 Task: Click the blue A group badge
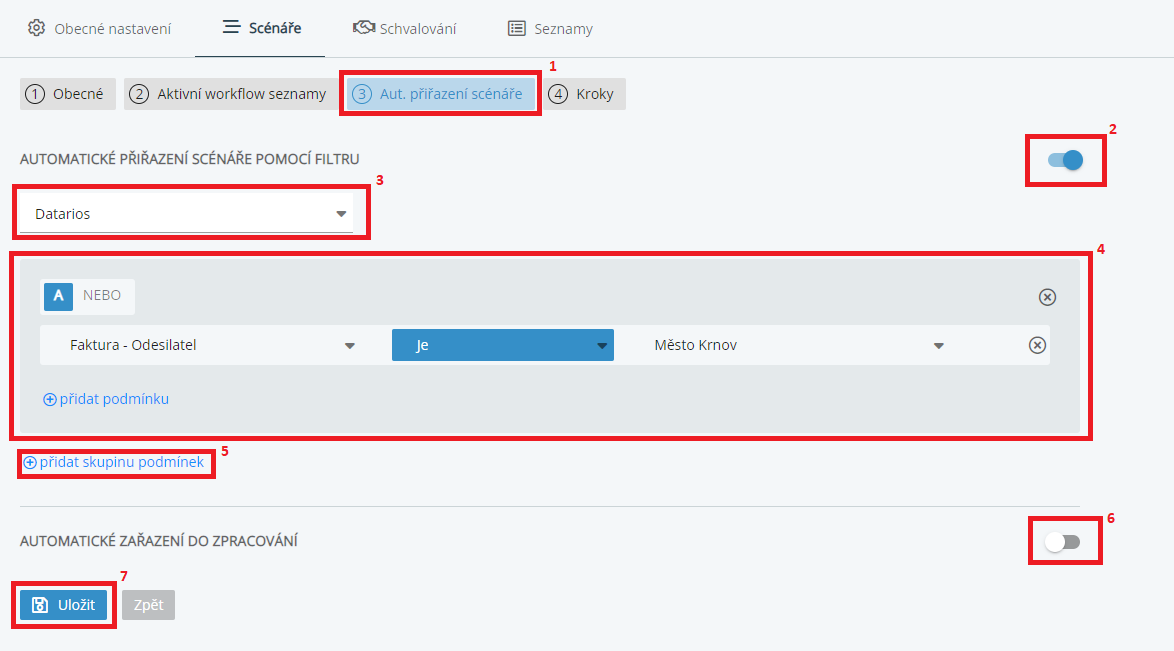pos(59,296)
